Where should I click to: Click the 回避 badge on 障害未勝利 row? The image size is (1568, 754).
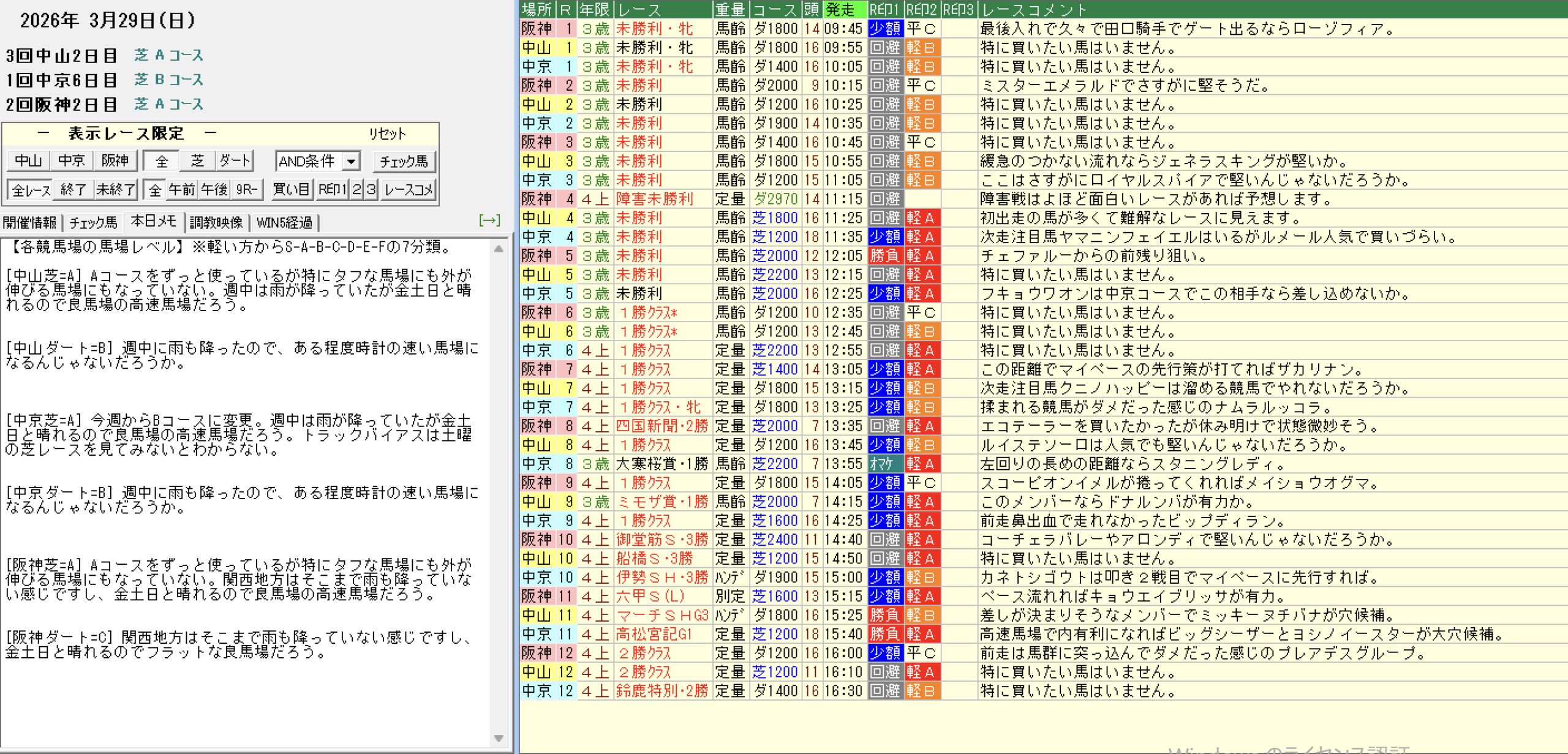(x=885, y=199)
